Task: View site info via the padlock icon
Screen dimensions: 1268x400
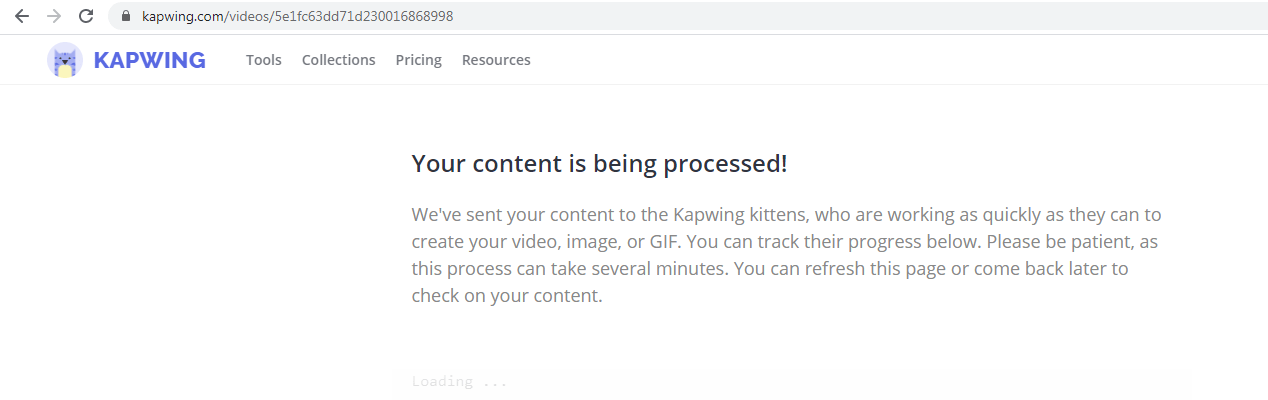Action: point(126,16)
